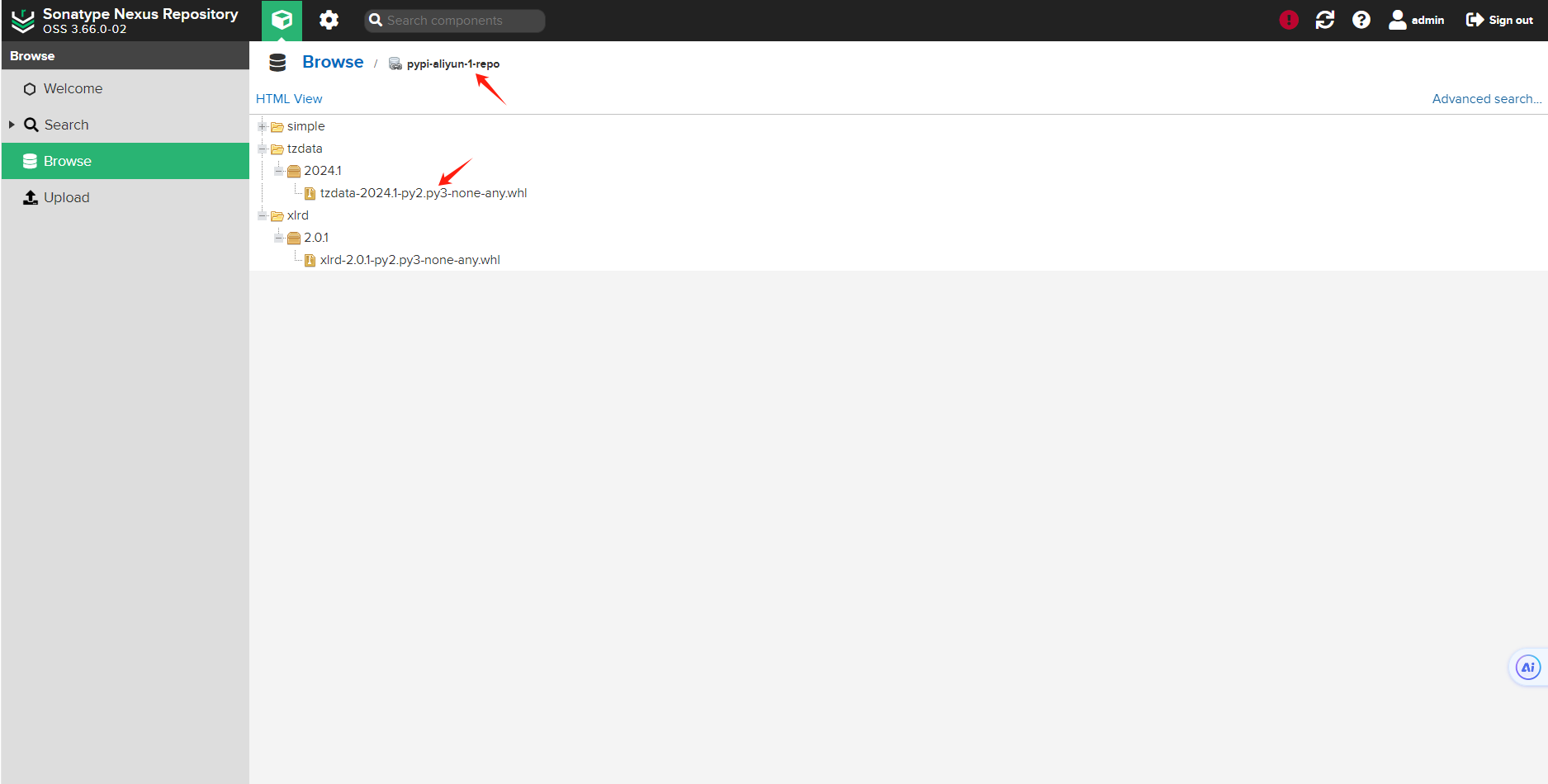
Task: Click the Upload sidebar icon
Action: tap(31, 197)
